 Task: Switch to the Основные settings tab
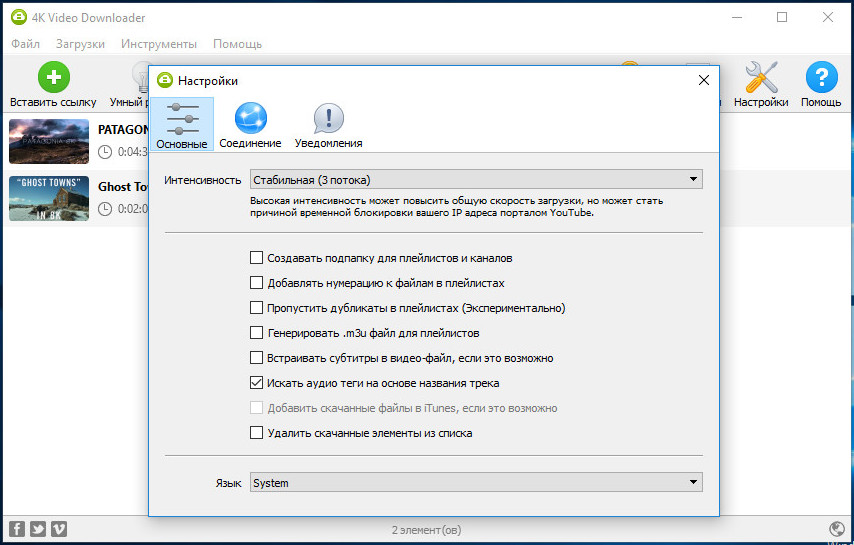tap(182, 124)
